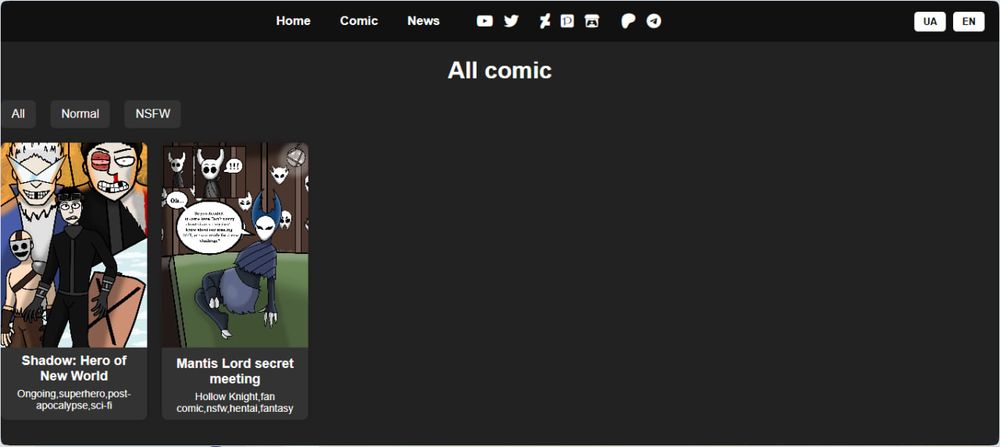Filter comics by NSFW
1000x447 pixels.
(152, 114)
